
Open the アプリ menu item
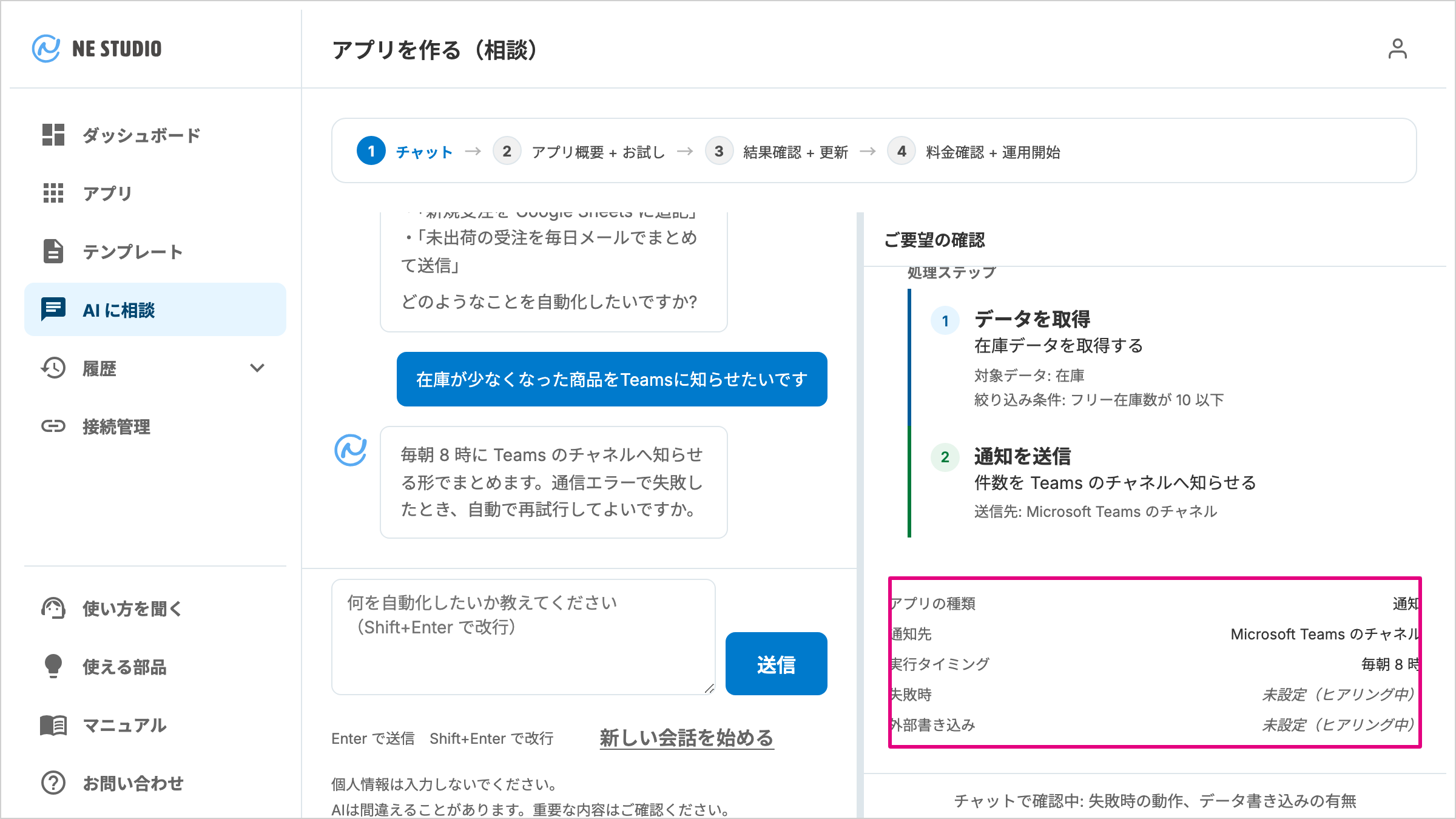(x=155, y=193)
